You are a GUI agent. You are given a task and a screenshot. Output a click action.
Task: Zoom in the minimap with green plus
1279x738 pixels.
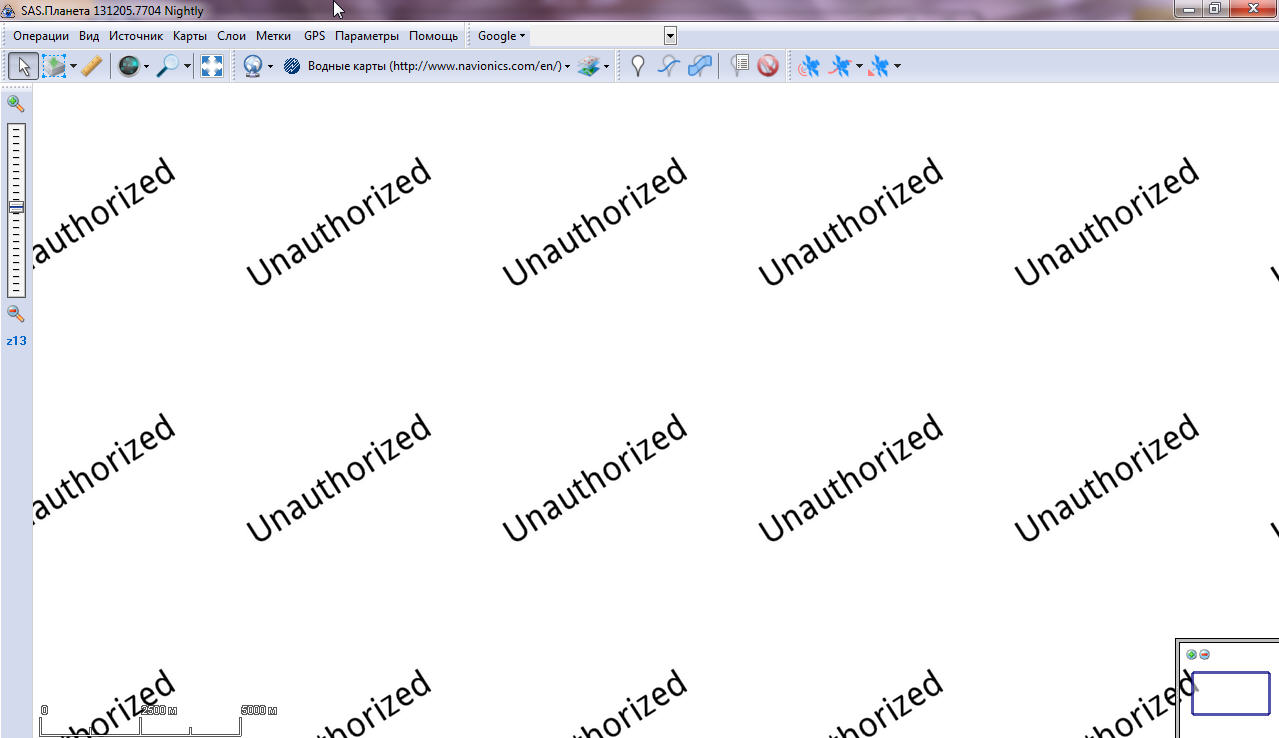click(x=1191, y=655)
